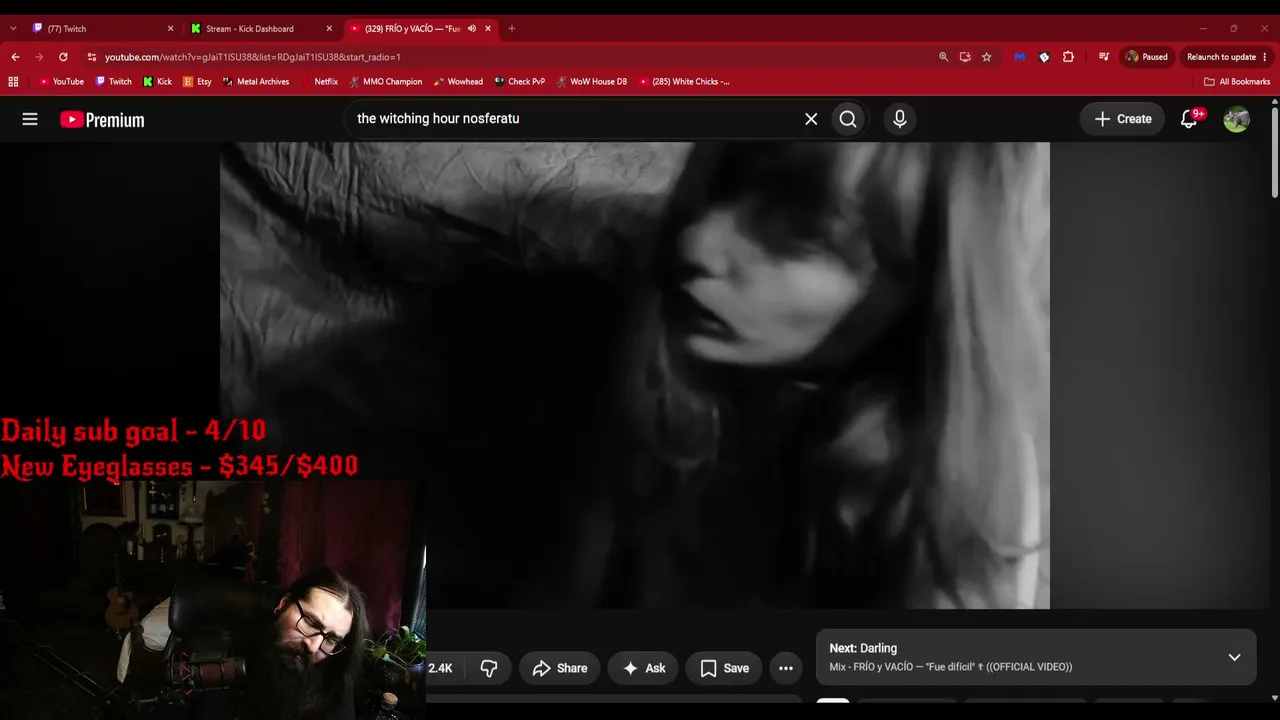Bookmark this page with the star
This screenshot has width=1280, height=720.
click(987, 57)
